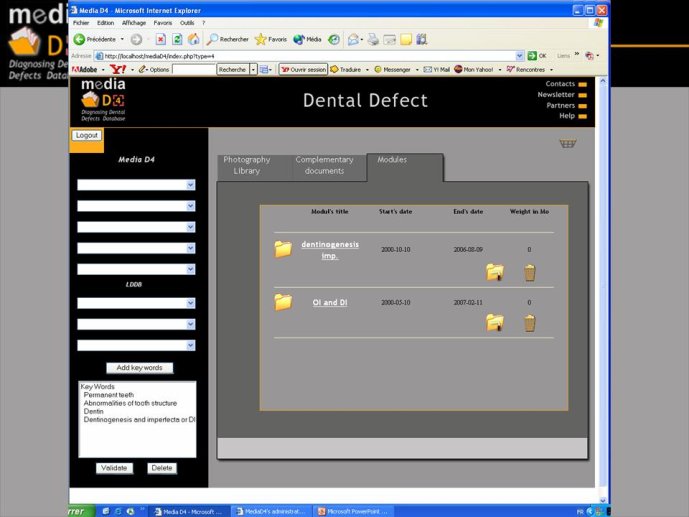Open Favoris star in toolbar

(271, 40)
